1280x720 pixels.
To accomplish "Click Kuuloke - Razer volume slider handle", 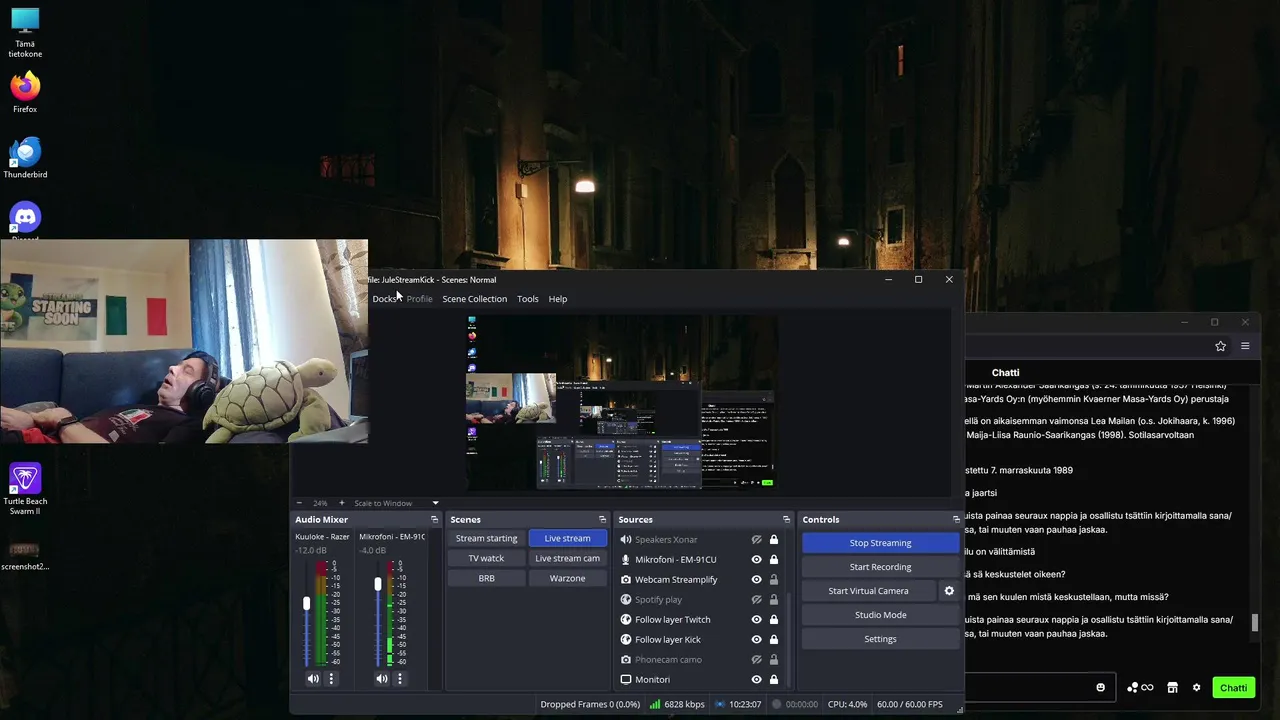I will click(306, 603).
